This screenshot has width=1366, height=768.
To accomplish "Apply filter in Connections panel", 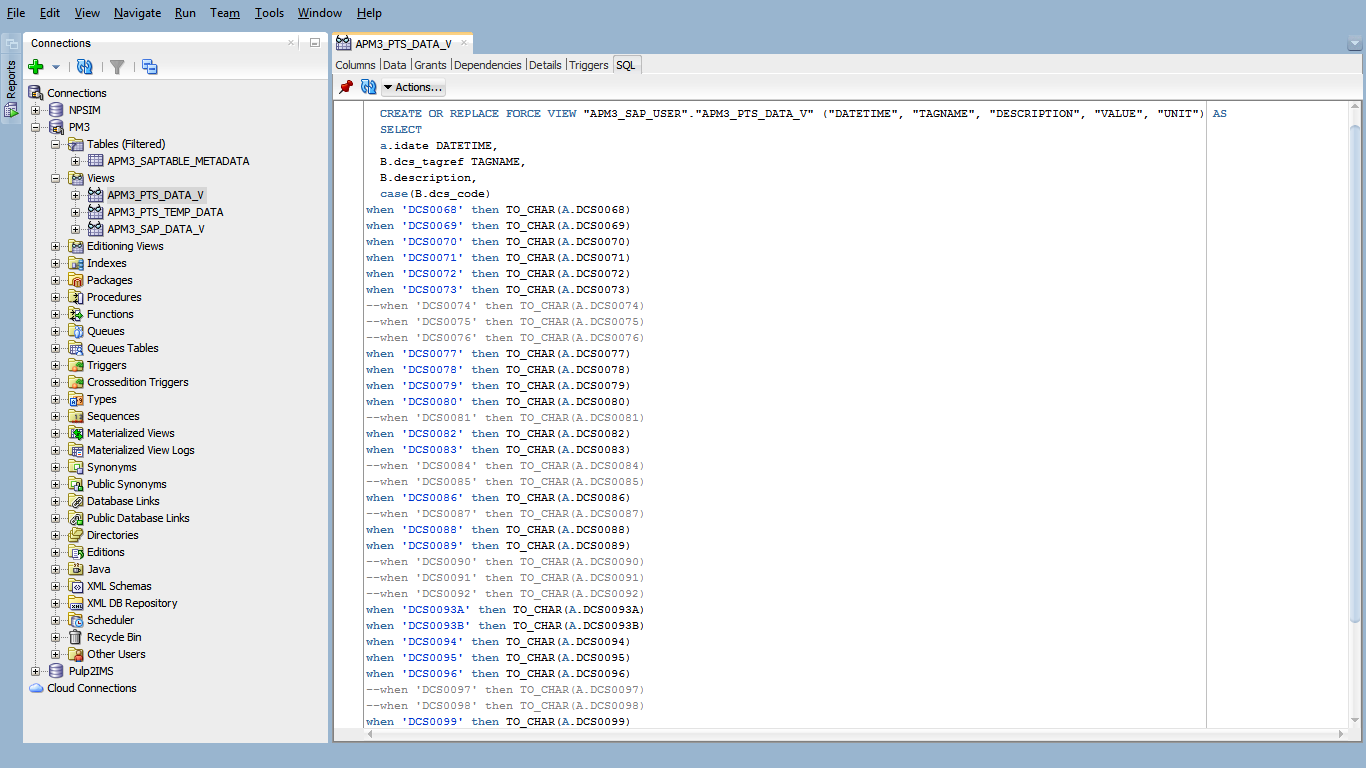I will [117, 67].
